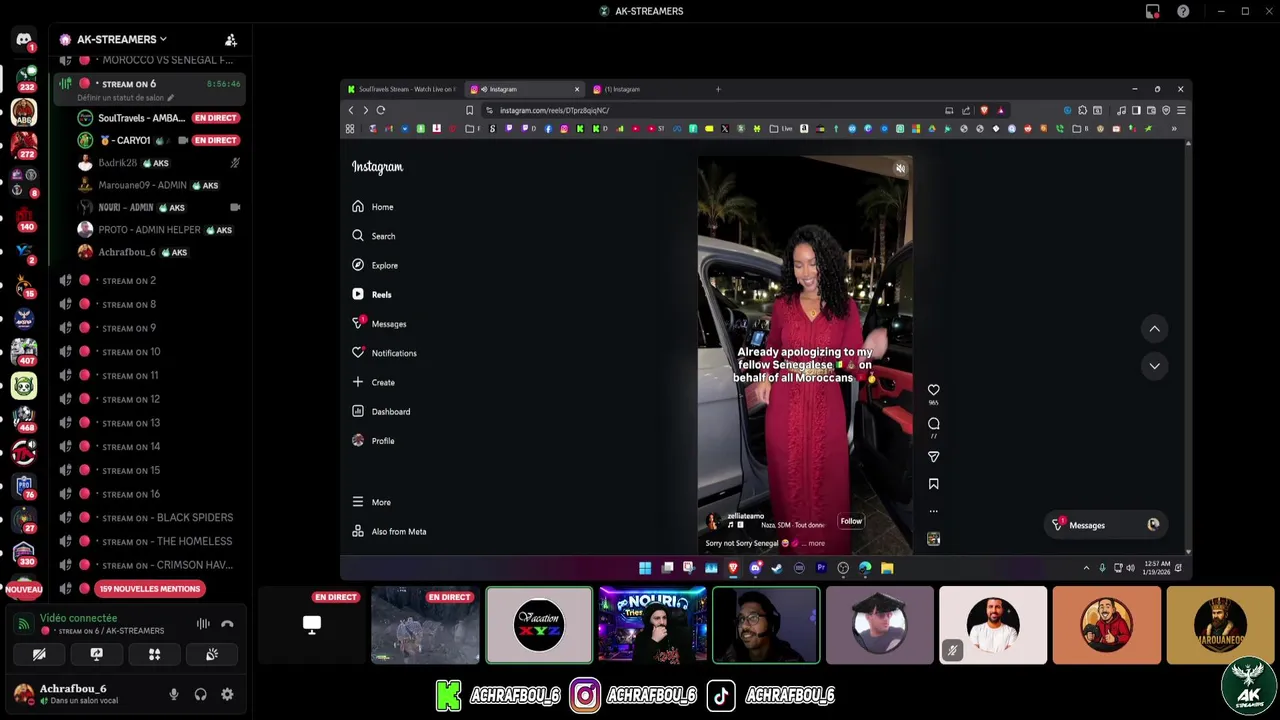Go to the previous reel using up arrow
Image resolution: width=1280 pixels, height=720 pixels.
pos(1154,329)
